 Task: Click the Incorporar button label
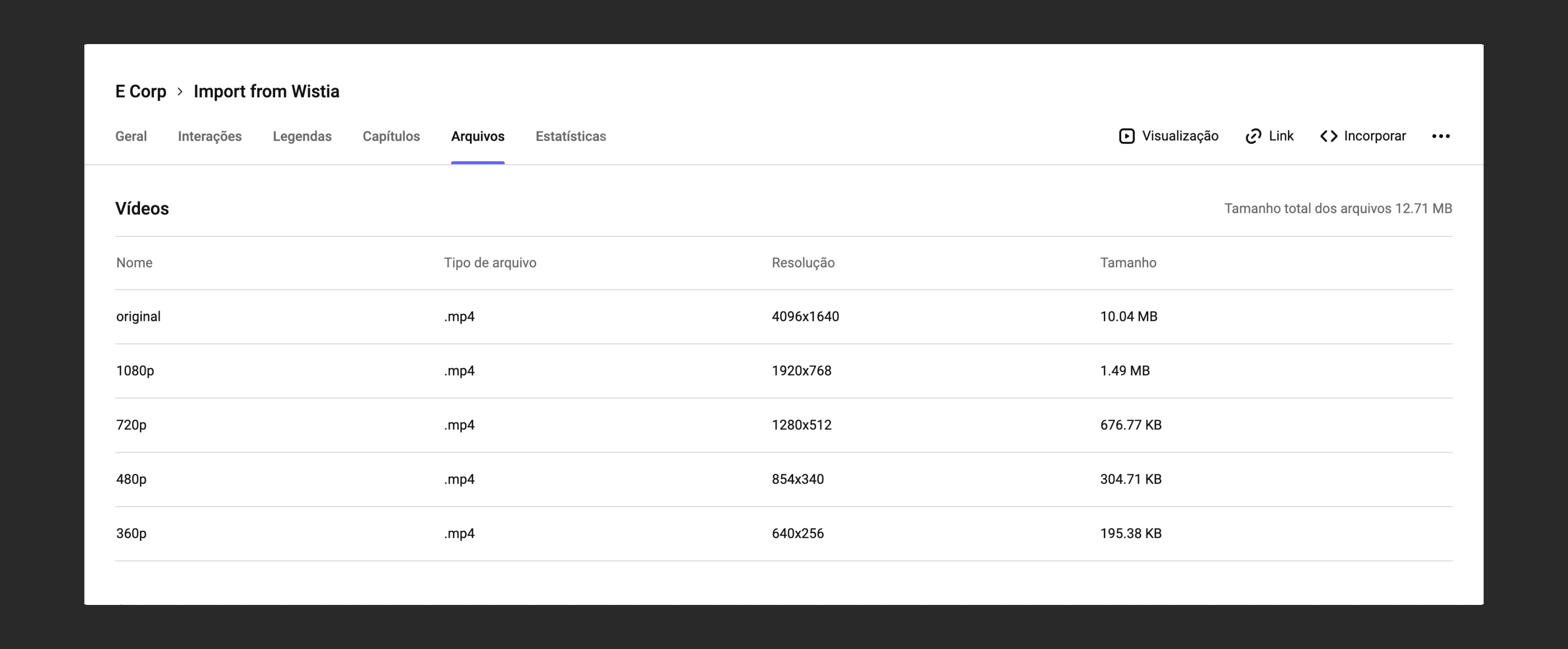point(1375,136)
